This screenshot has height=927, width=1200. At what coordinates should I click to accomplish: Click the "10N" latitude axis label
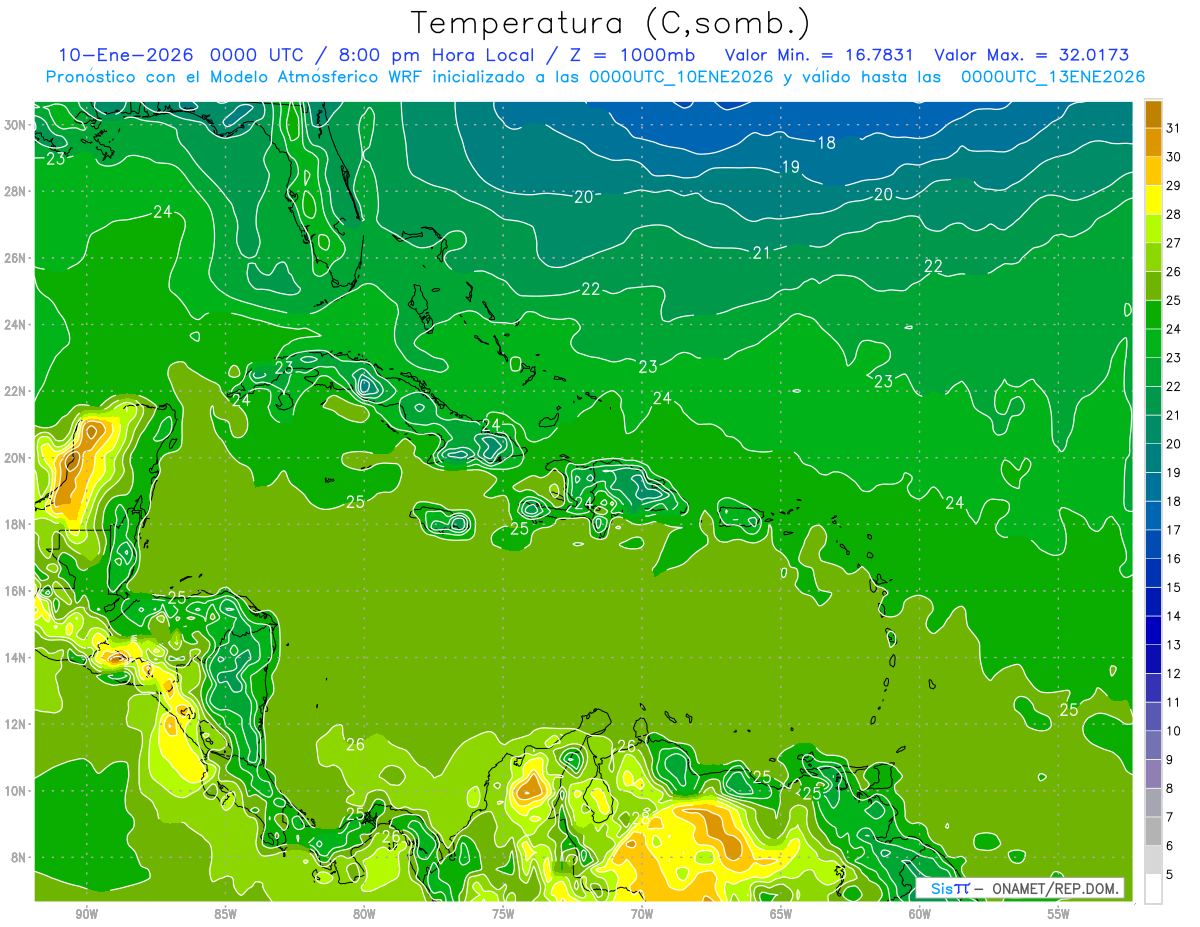pyautogui.click(x=16, y=790)
